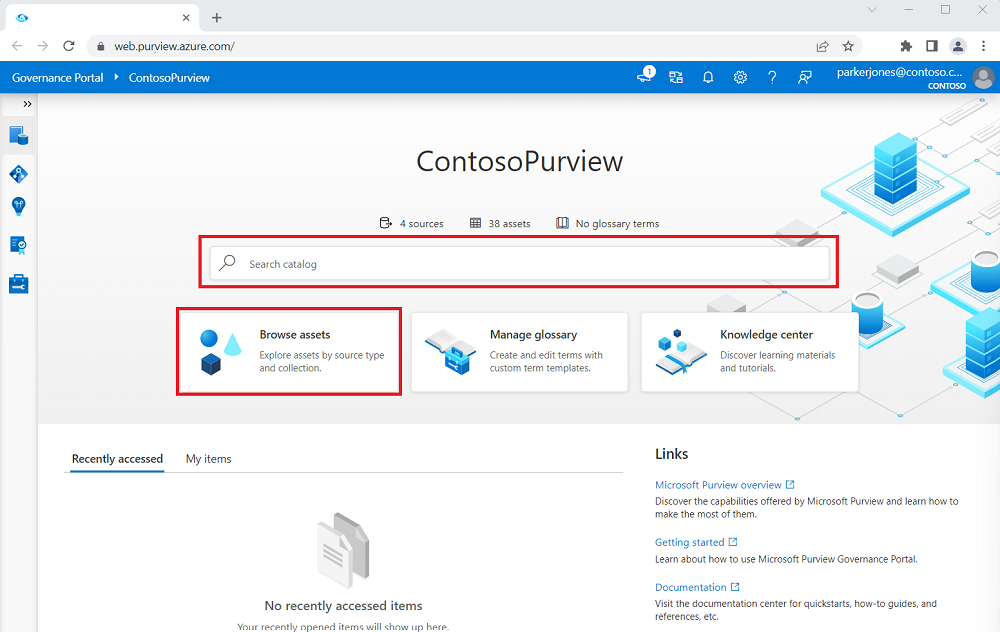The width and height of the screenshot is (1000, 632).
Task: Open Purview settings with the gear icon
Action: tap(740, 77)
